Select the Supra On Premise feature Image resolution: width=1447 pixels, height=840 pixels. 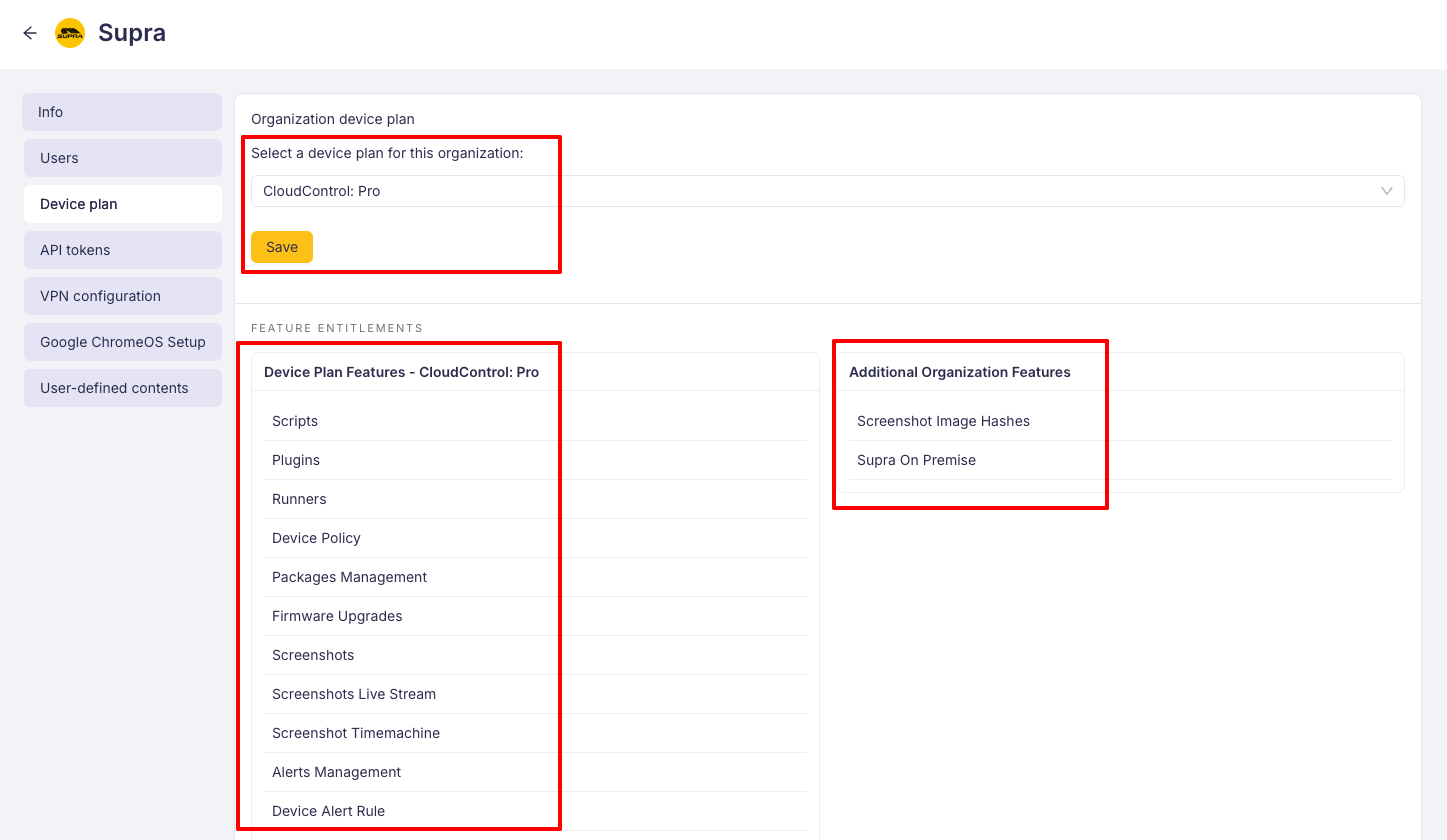tap(916, 460)
